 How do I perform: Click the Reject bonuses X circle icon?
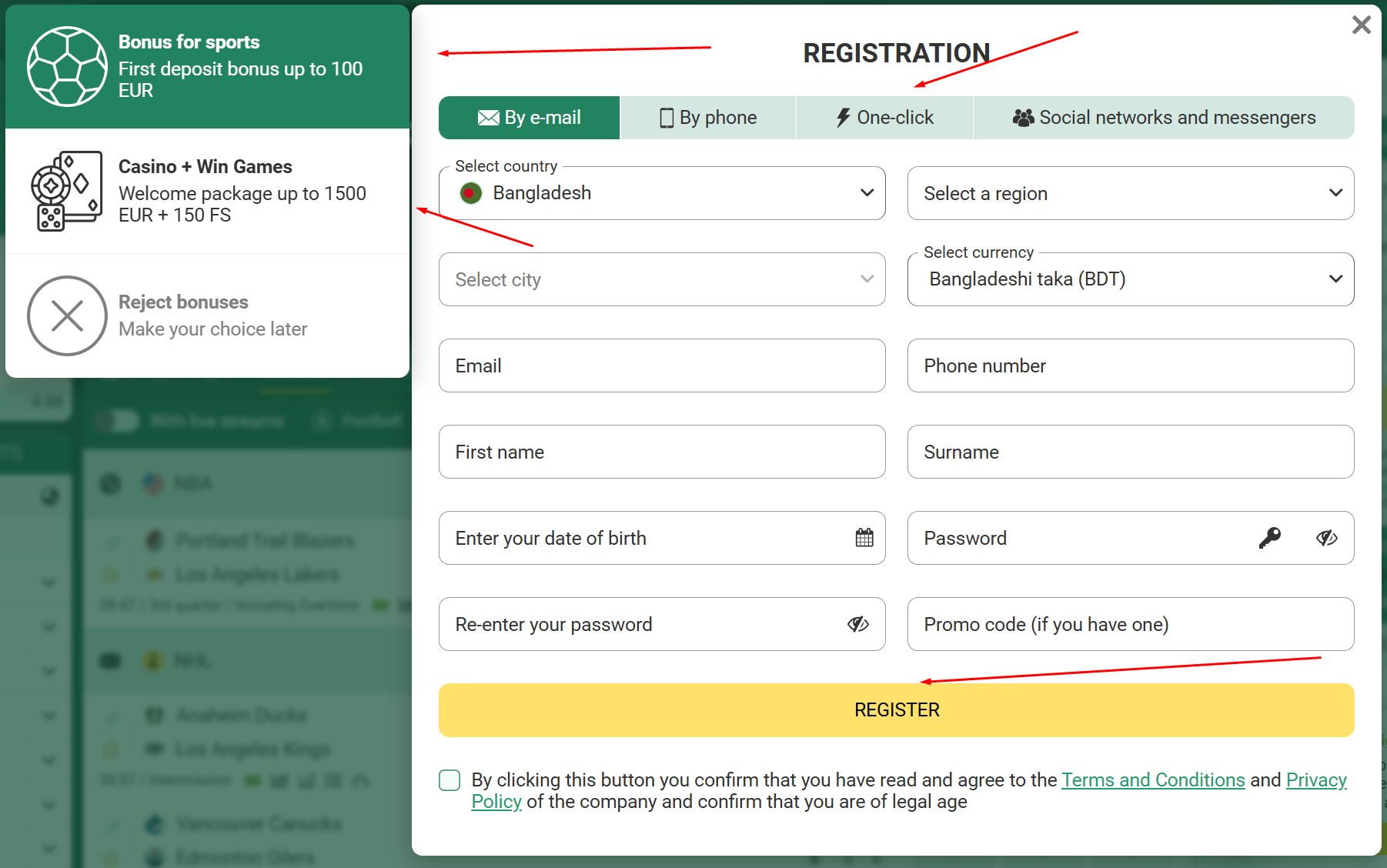click(x=67, y=315)
